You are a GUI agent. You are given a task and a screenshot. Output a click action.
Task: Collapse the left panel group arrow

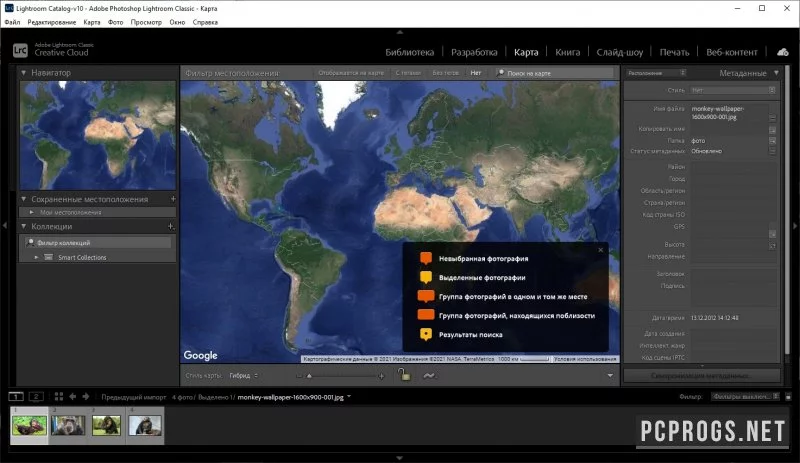5,225
